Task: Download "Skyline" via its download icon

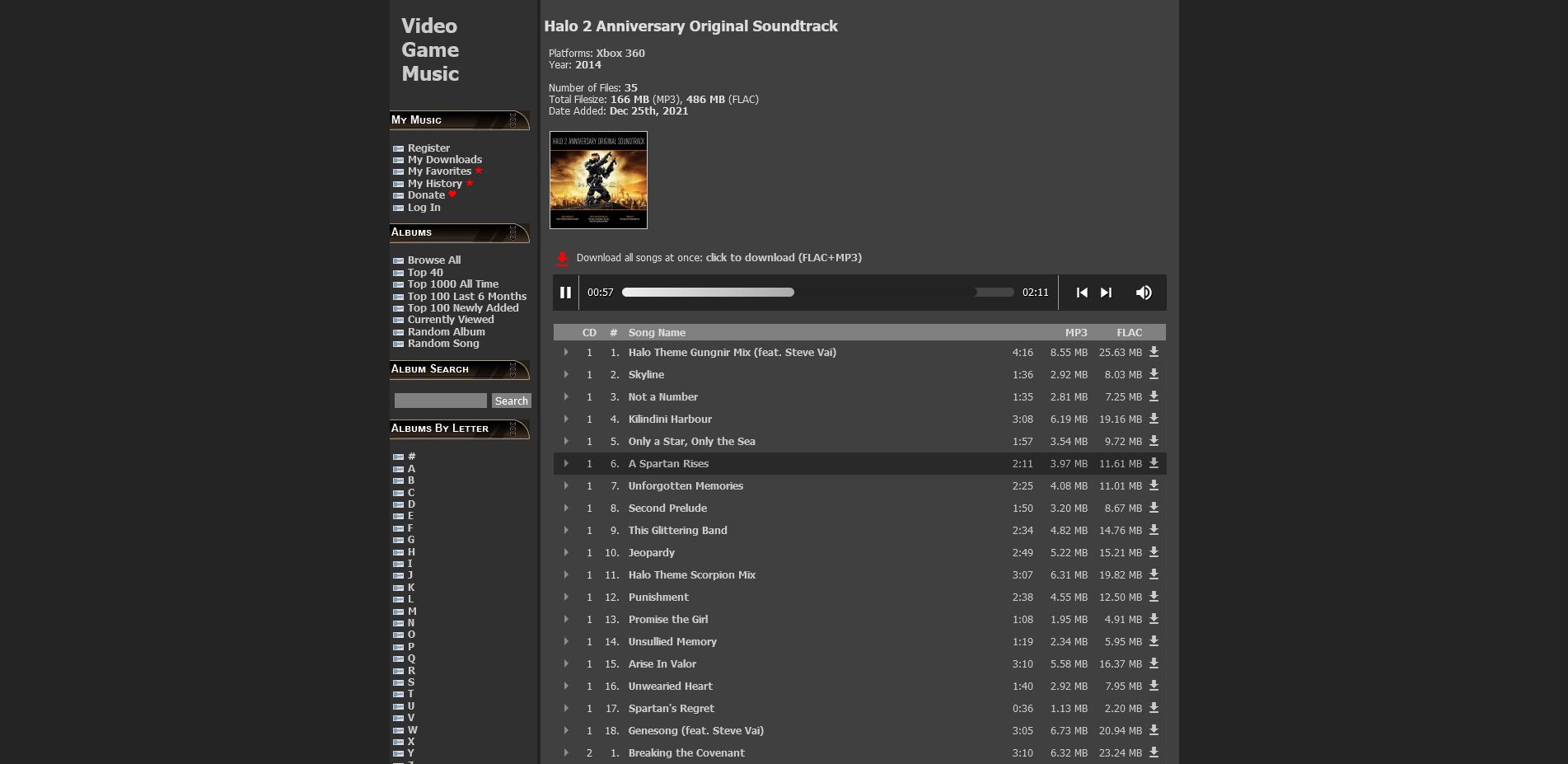Action: tap(1154, 374)
